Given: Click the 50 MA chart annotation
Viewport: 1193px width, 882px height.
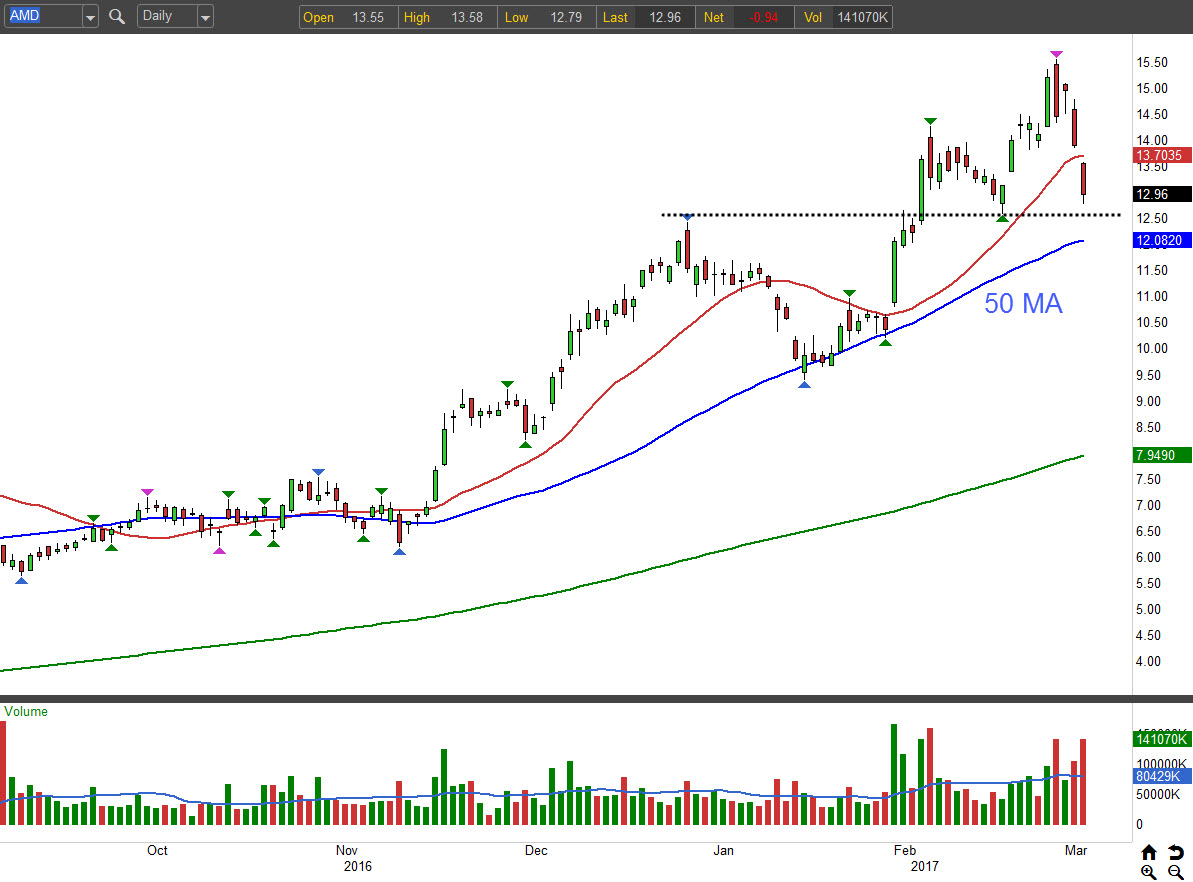Looking at the screenshot, I should tap(1023, 303).
